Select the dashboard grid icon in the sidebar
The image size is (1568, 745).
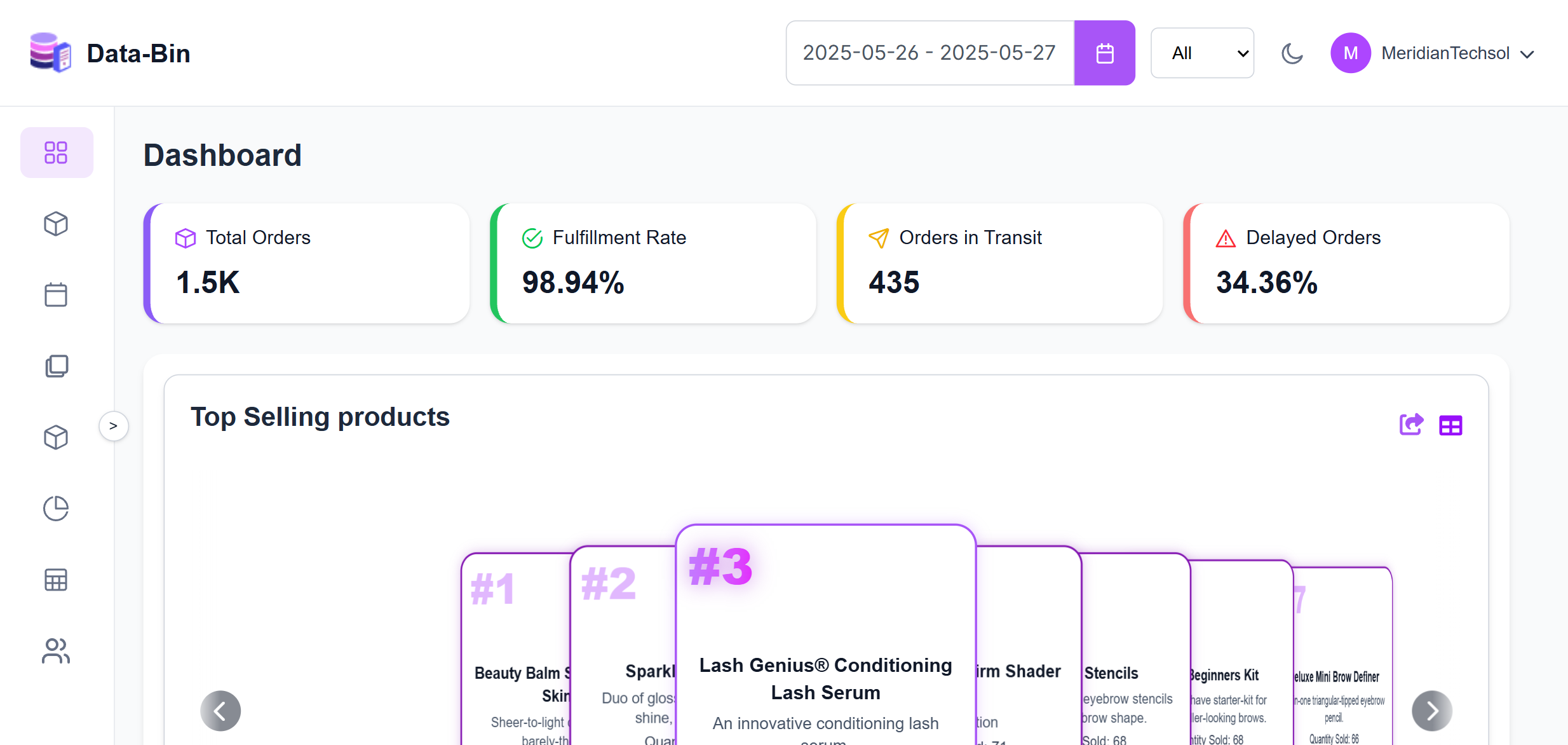coord(57,153)
